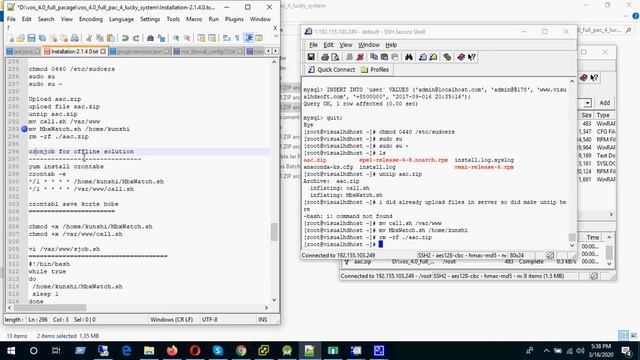Click UTF-8 encoding in Notepad++ status bar
Image resolution: width=640 pixels, height=360 pixels.
[210, 320]
